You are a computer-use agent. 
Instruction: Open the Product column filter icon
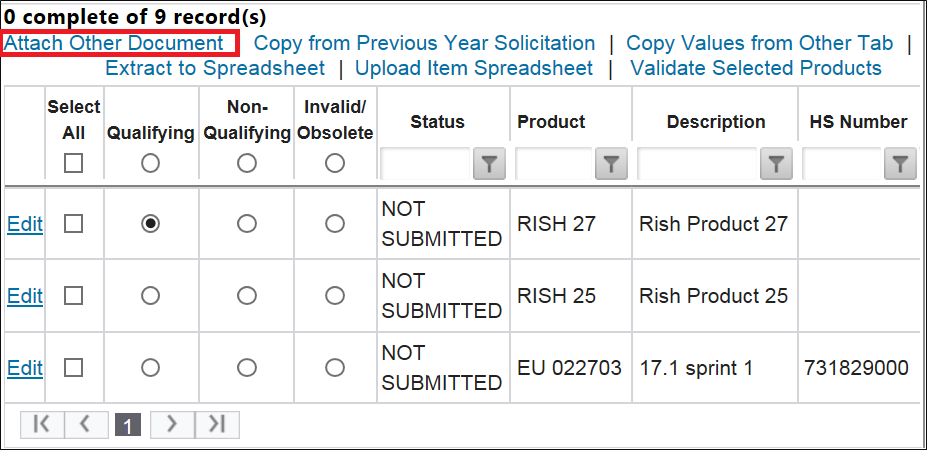(611, 164)
